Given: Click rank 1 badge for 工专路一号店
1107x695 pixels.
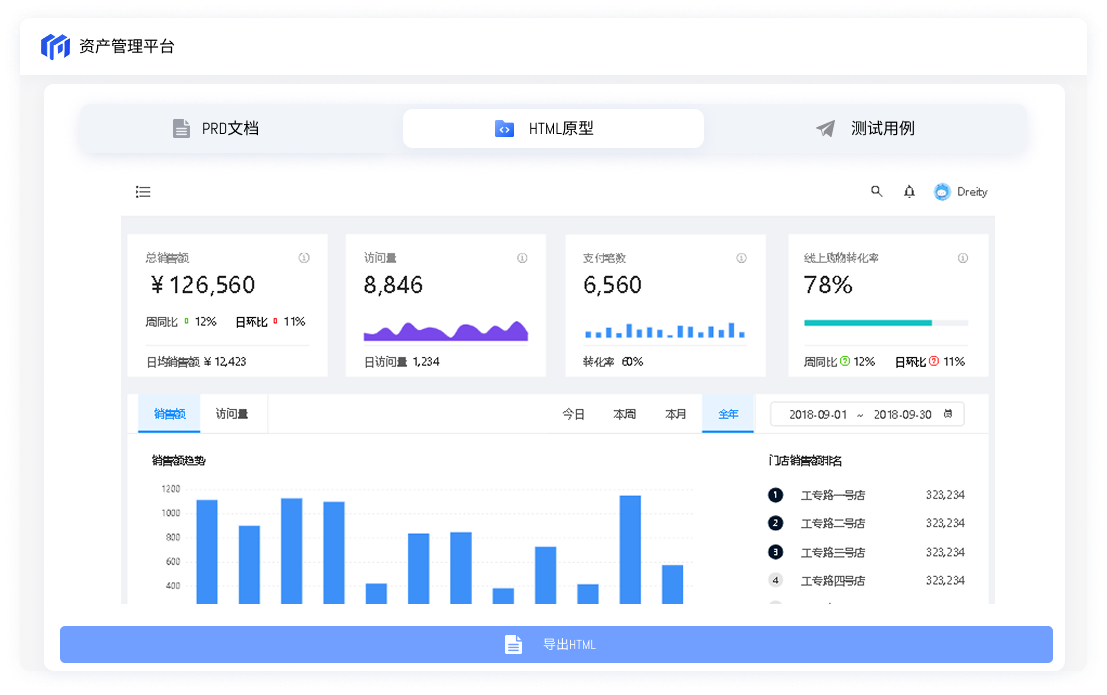Looking at the screenshot, I should coord(775,495).
